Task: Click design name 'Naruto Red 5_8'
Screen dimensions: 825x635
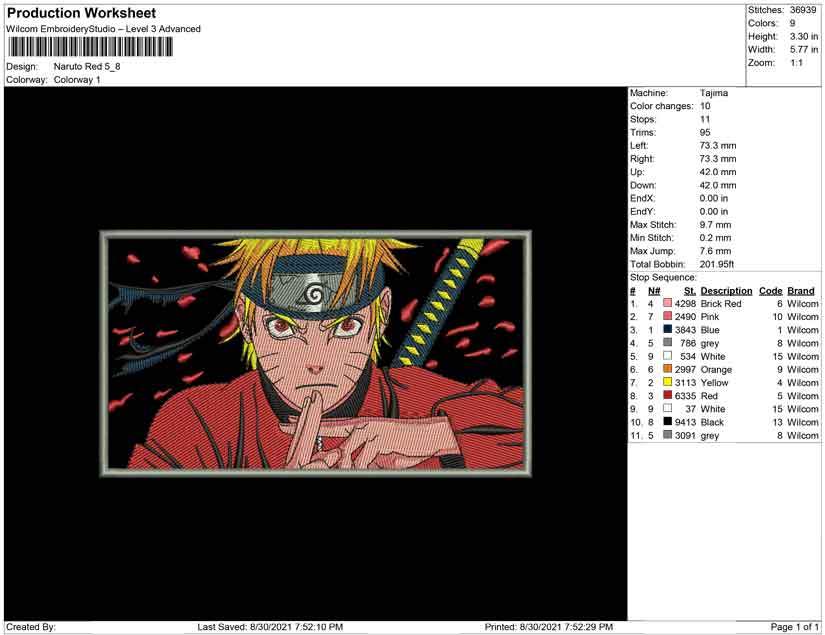Action: [87, 66]
